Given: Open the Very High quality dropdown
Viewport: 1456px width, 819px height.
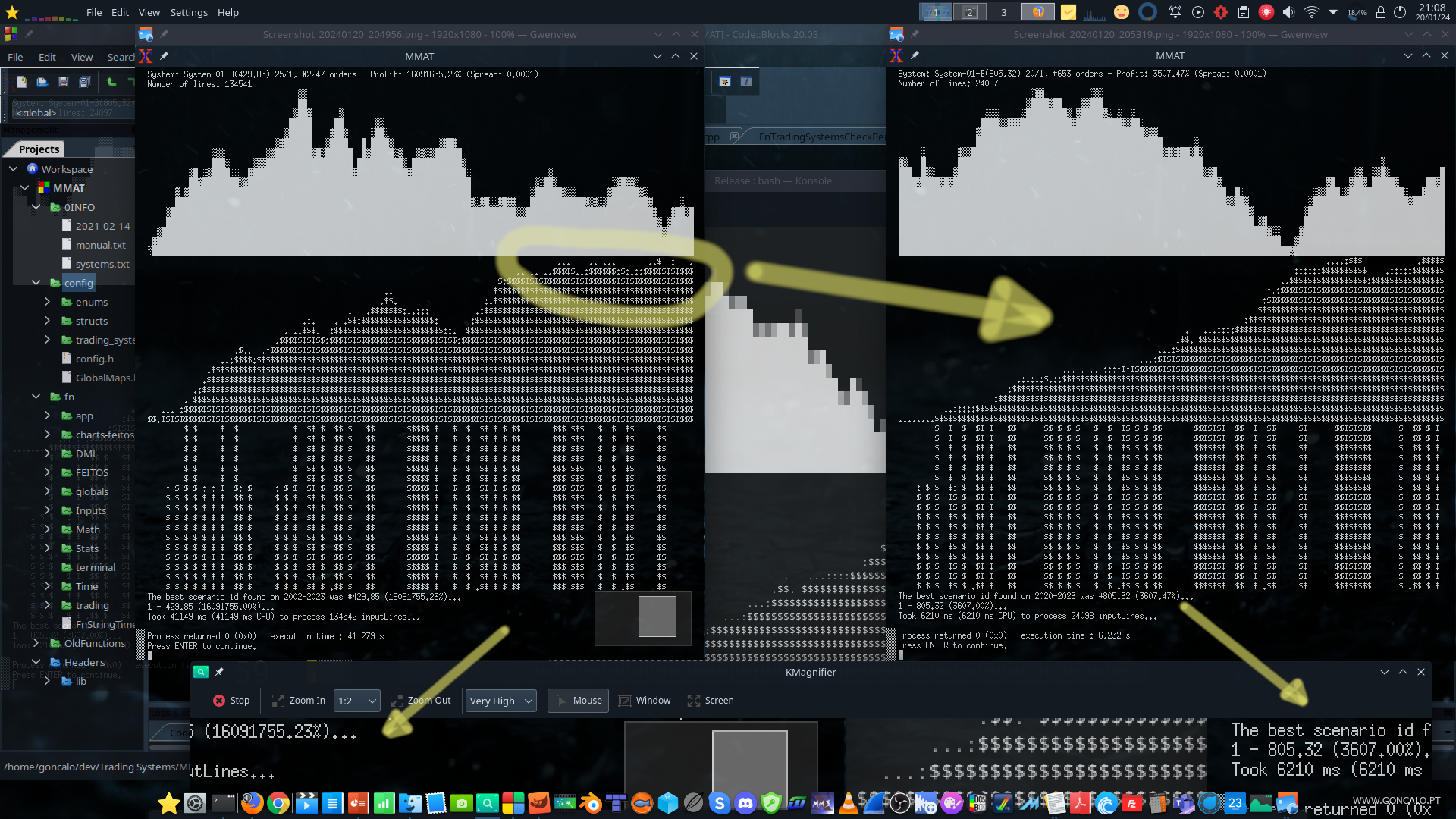Looking at the screenshot, I should click(x=501, y=701).
